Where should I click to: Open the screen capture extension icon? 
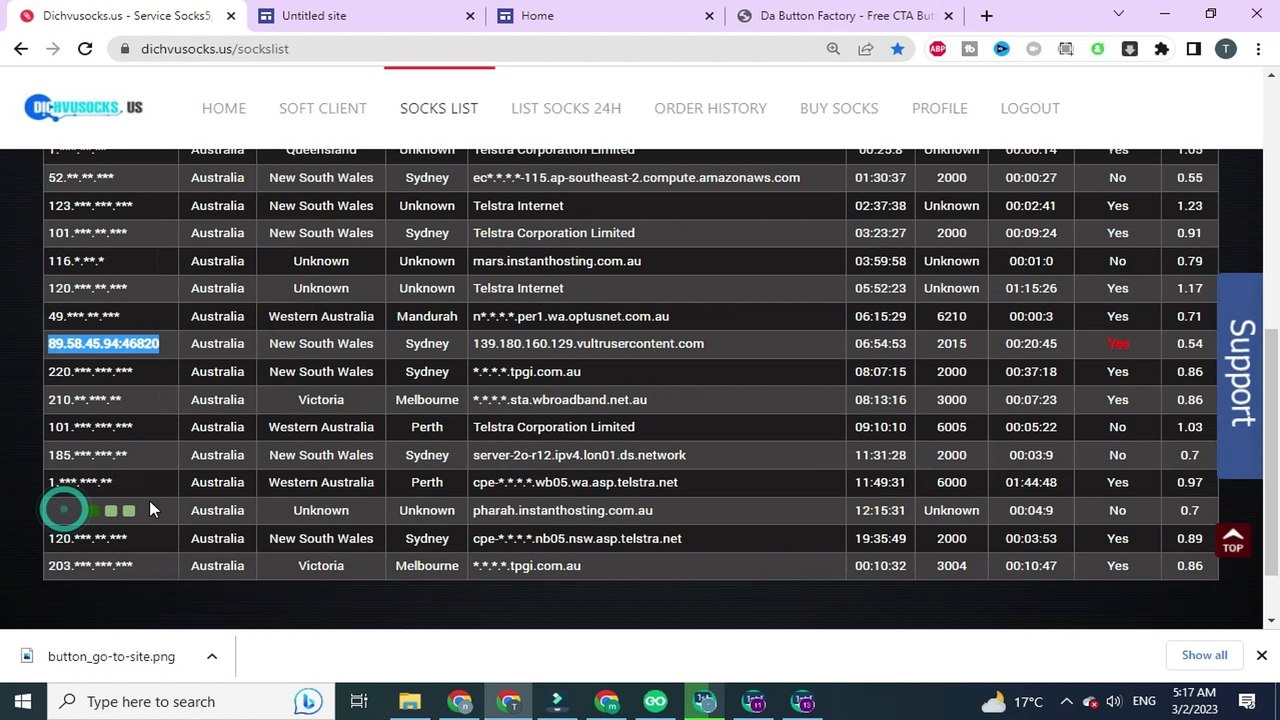1065,49
